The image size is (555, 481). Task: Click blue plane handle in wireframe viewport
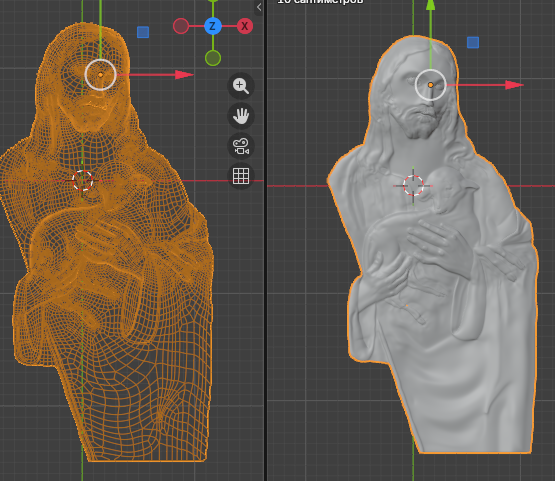(143, 32)
